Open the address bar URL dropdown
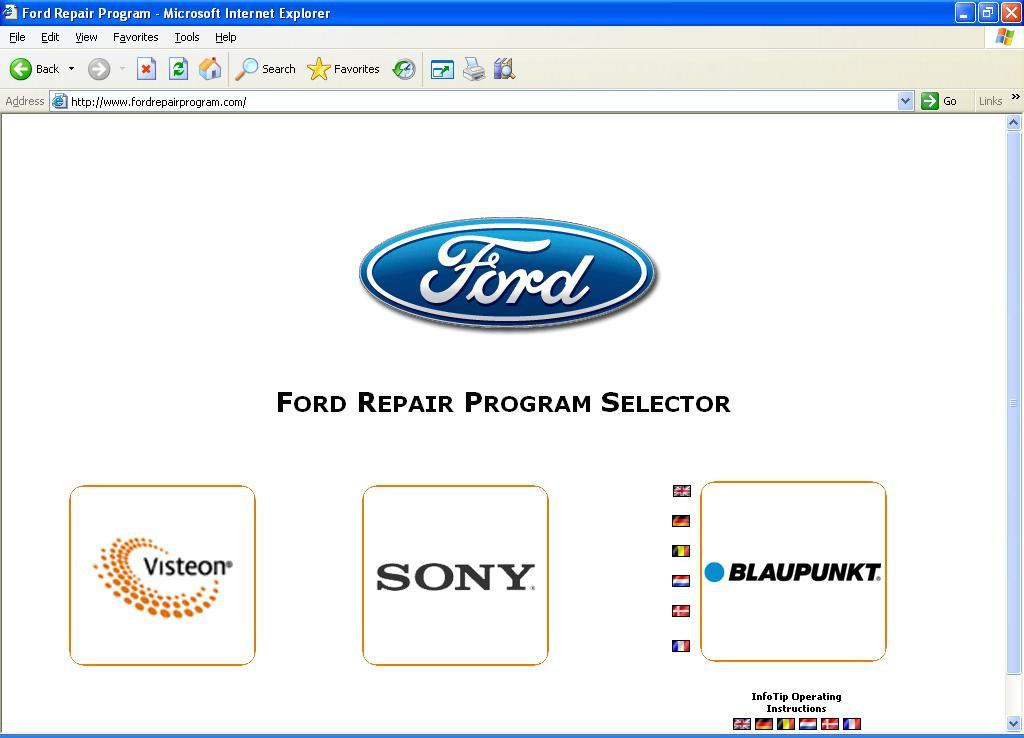This screenshot has height=738, width=1024. pos(905,101)
